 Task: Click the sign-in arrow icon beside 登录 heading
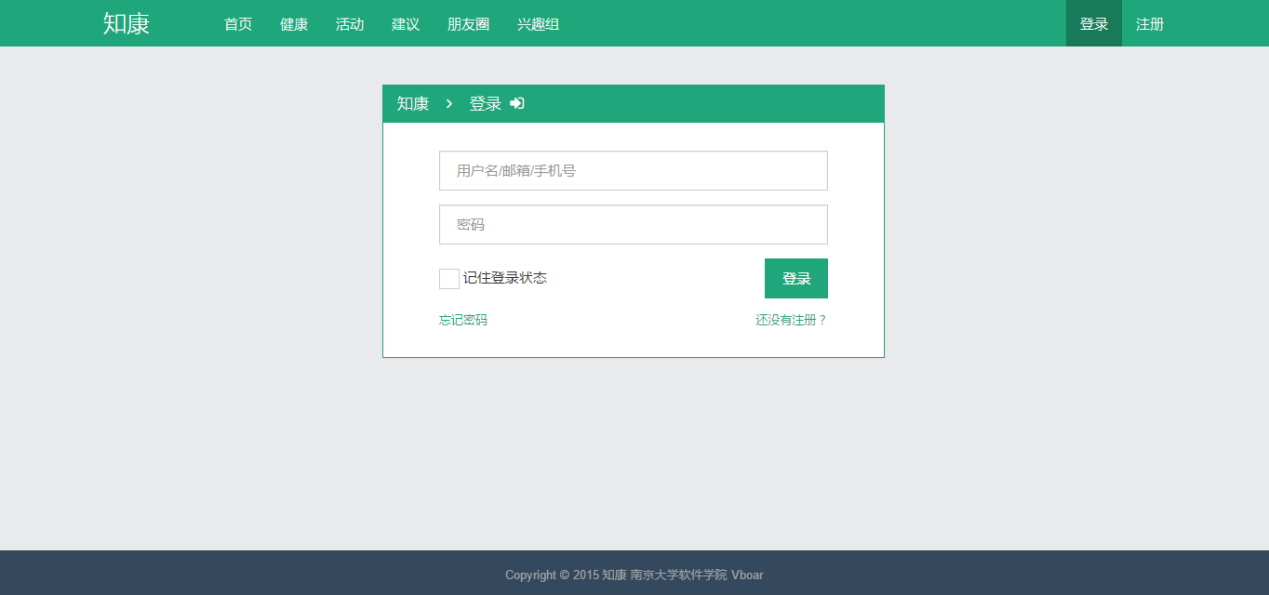(x=517, y=103)
